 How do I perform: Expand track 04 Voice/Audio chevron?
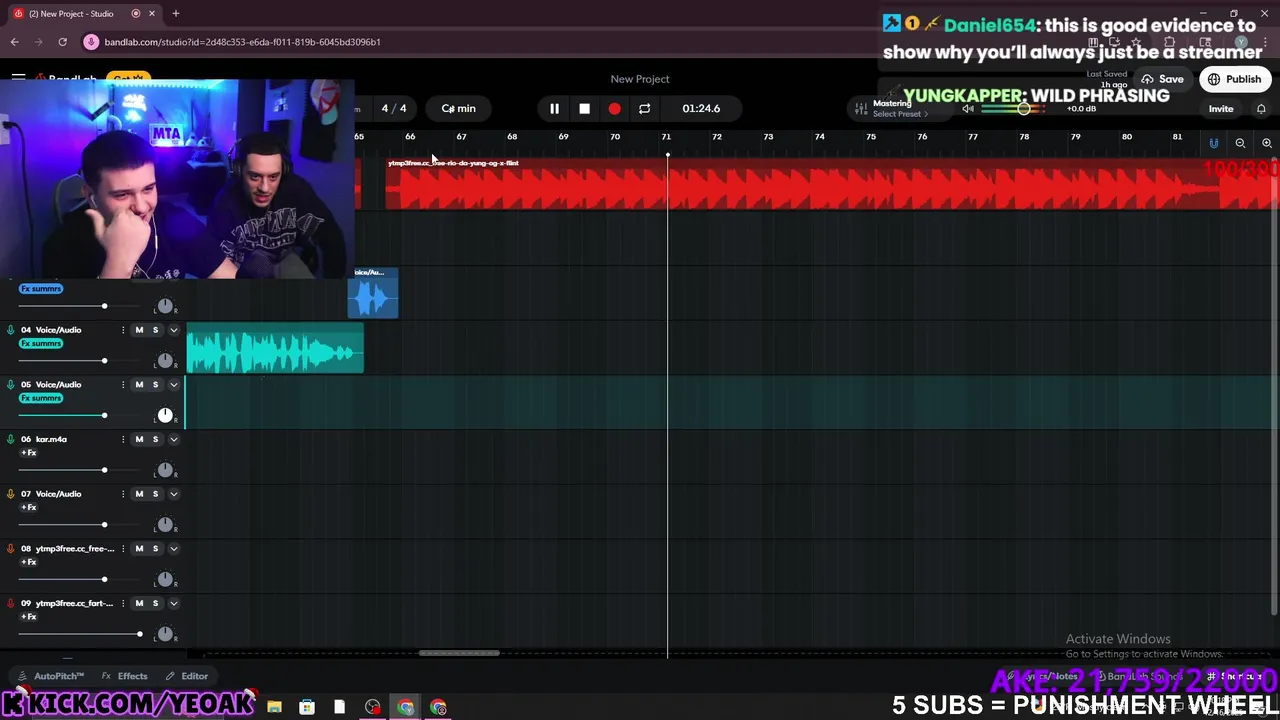(x=173, y=330)
